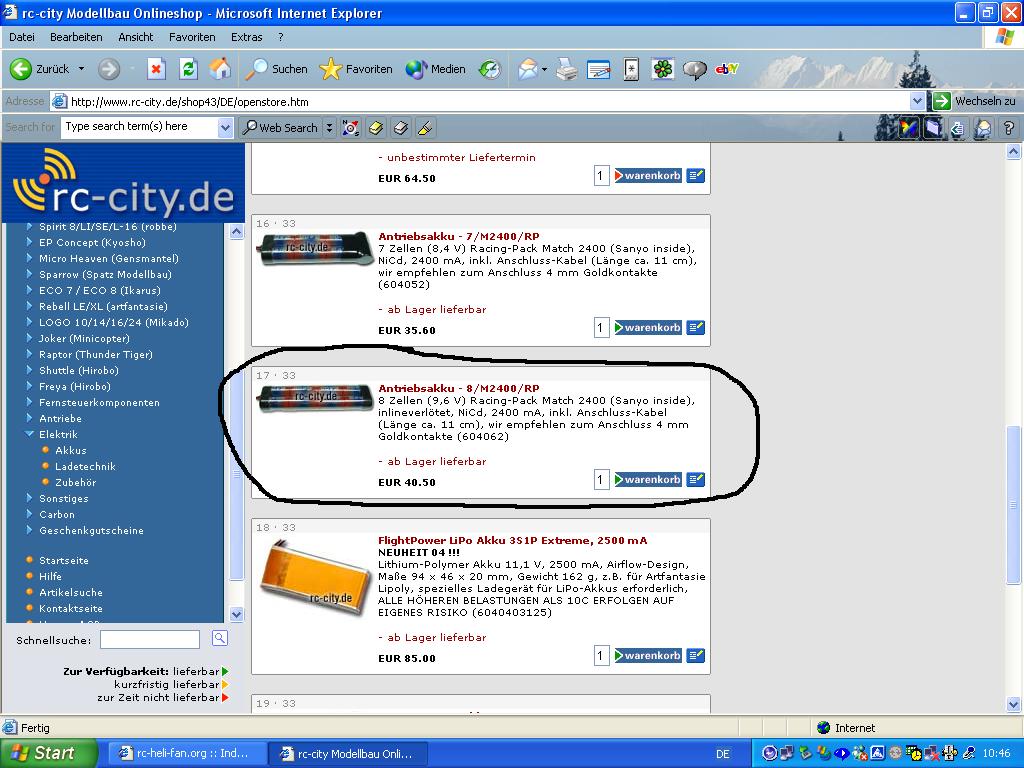
Task: Open the Kontaktseite link
Action: coord(71,608)
